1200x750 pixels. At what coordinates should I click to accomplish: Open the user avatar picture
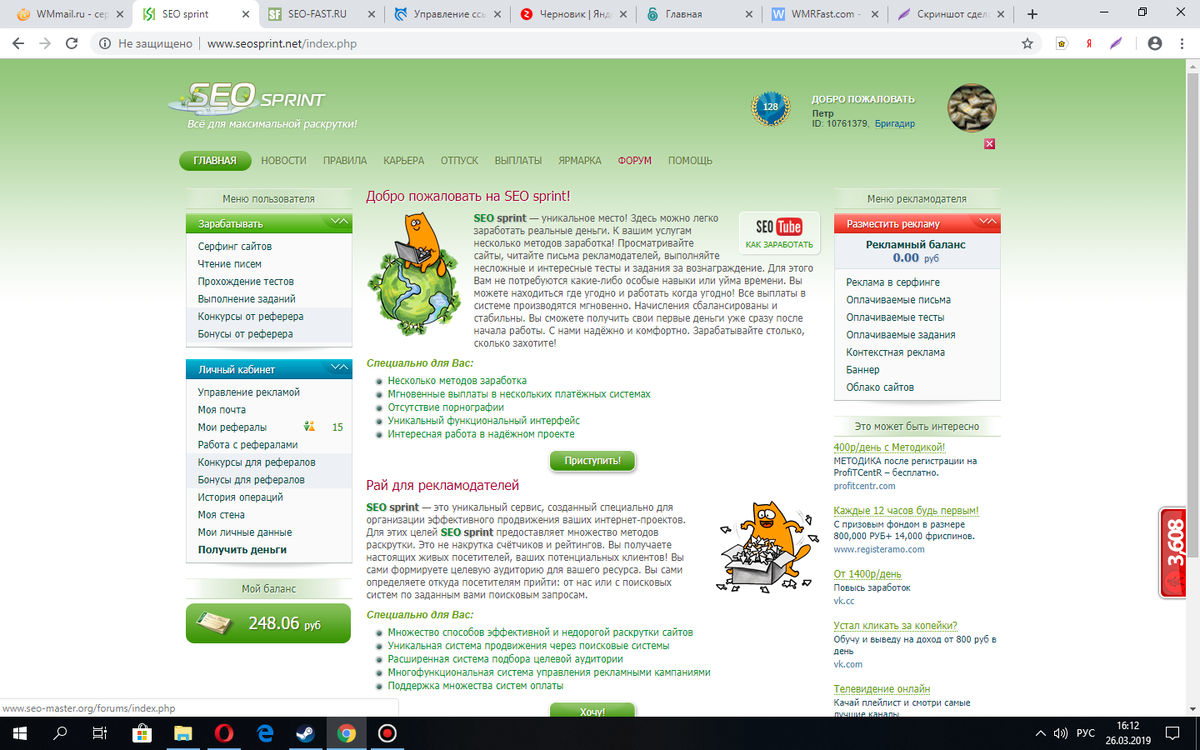click(972, 108)
